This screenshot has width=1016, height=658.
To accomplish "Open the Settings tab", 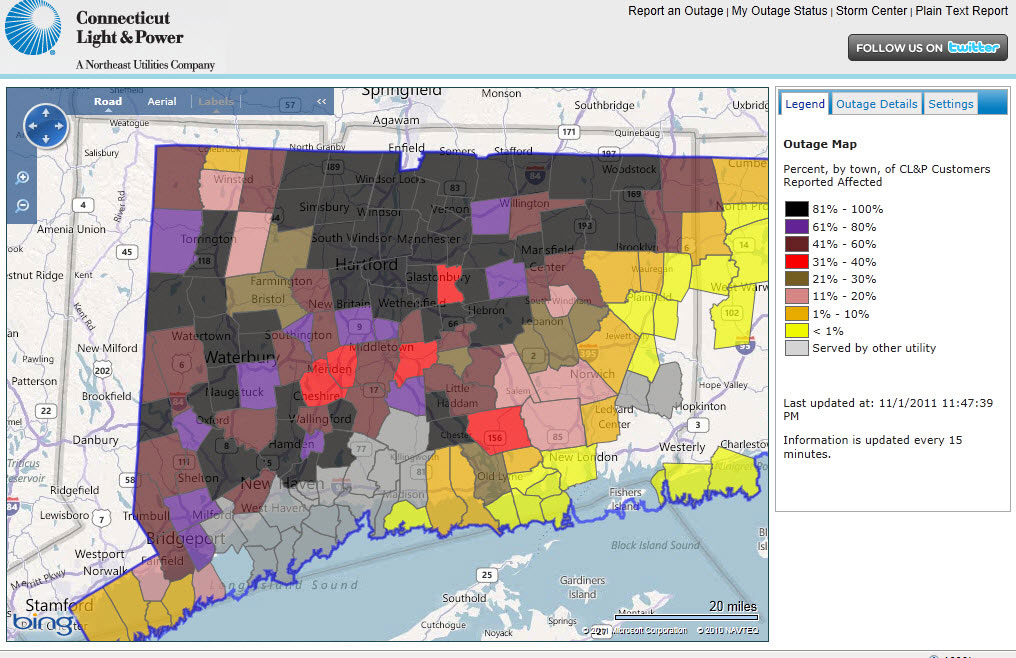I will [x=950, y=104].
